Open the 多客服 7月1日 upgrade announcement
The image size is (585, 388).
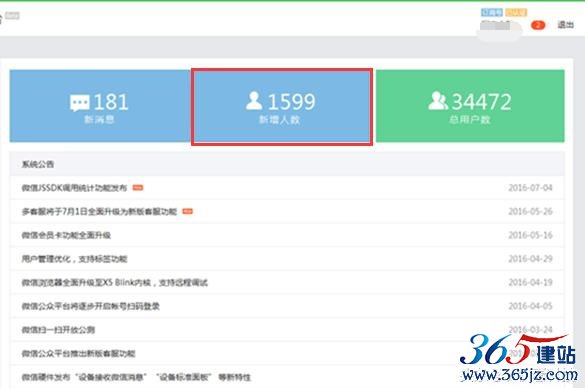coord(99,212)
